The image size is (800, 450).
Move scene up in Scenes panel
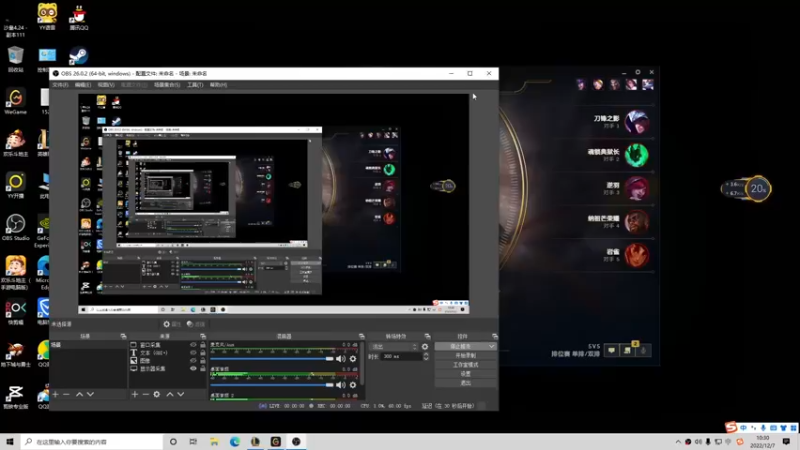click(x=79, y=394)
